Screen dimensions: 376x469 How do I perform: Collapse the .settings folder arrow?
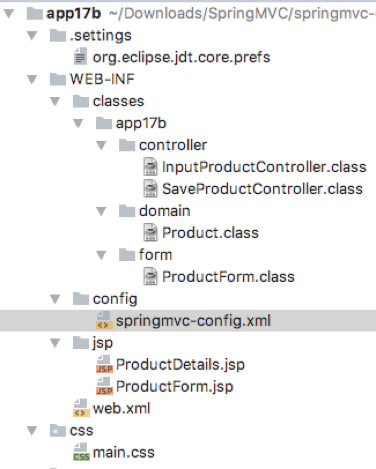(32, 35)
